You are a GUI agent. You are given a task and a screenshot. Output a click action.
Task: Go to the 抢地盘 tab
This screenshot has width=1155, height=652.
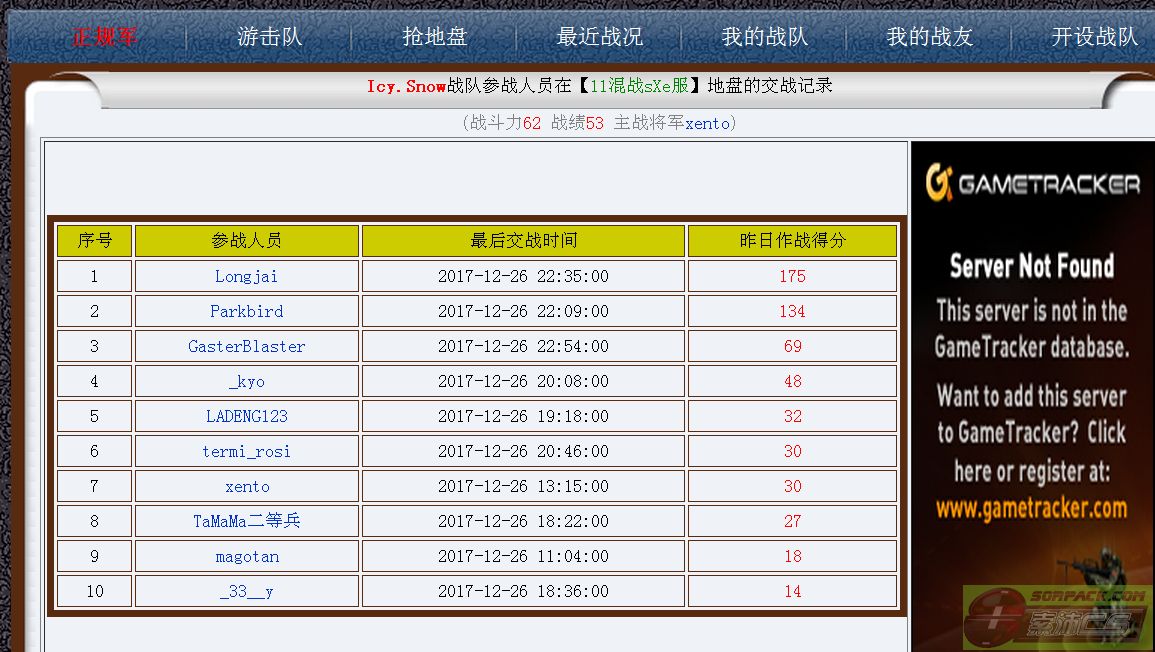coord(435,36)
